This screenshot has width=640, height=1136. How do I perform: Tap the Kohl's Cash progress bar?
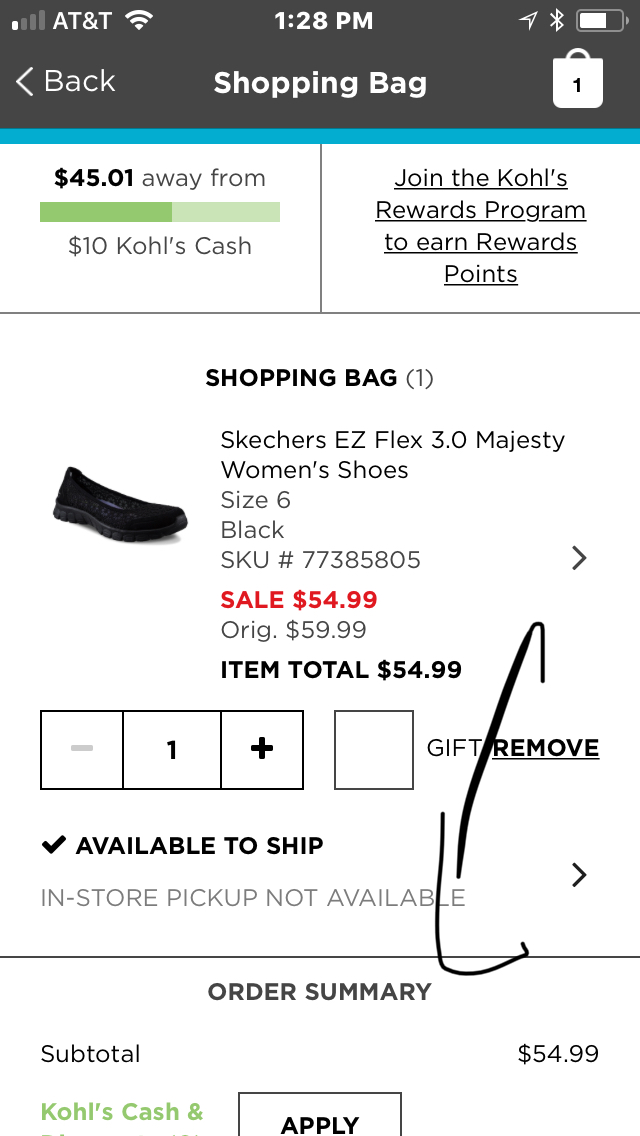160,212
